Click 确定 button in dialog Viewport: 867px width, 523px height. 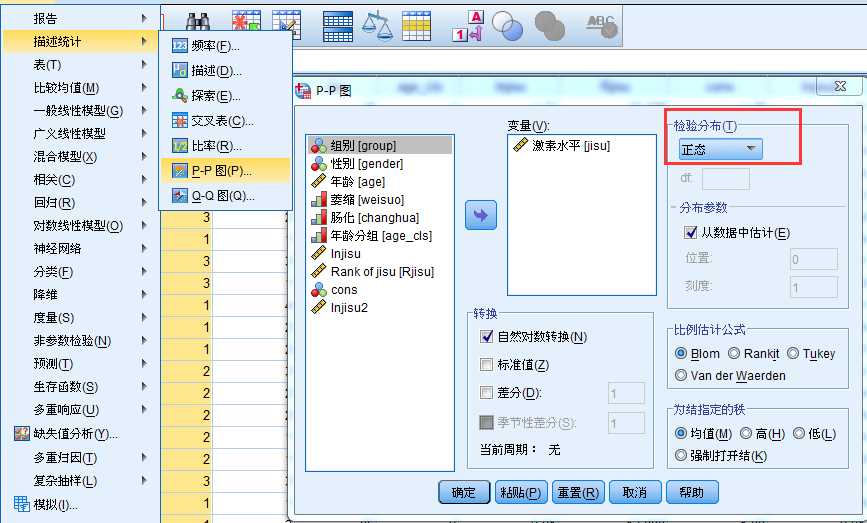464,492
